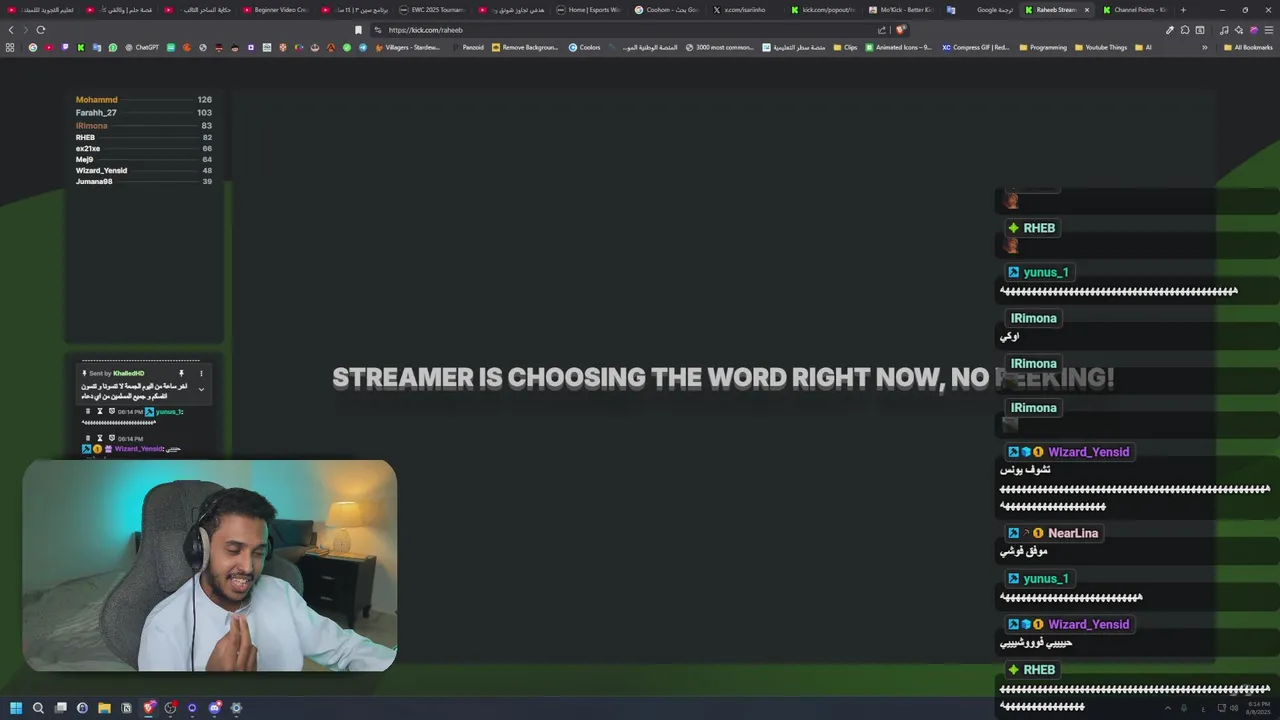Expand the Clips bookmark folder
Viewport: 1280px width, 720px height.
[x=844, y=47]
